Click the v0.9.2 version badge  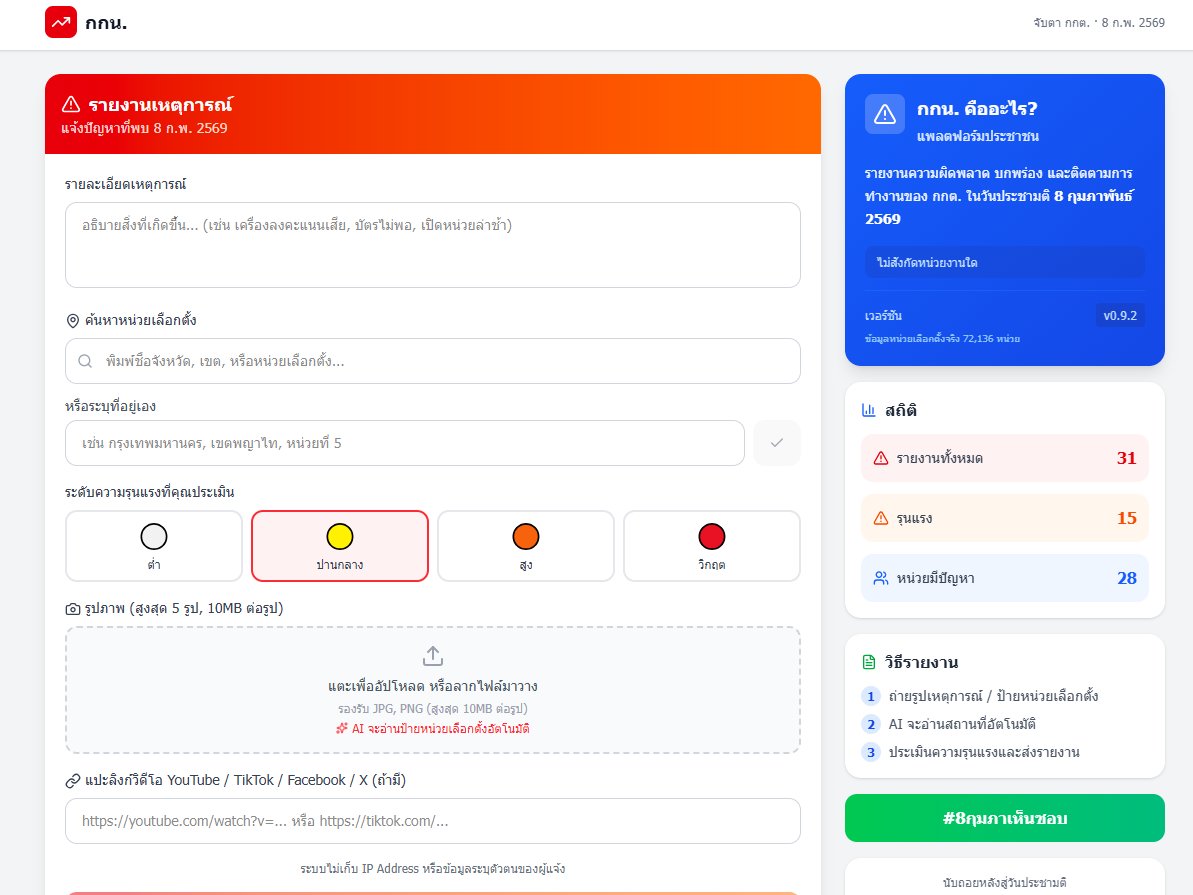(x=1120, y=316)
